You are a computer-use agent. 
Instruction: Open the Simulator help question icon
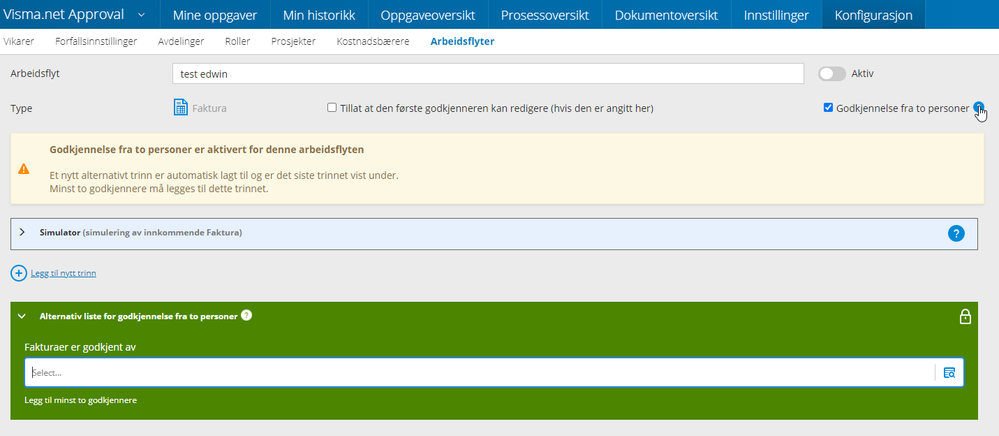pos(956,233)
